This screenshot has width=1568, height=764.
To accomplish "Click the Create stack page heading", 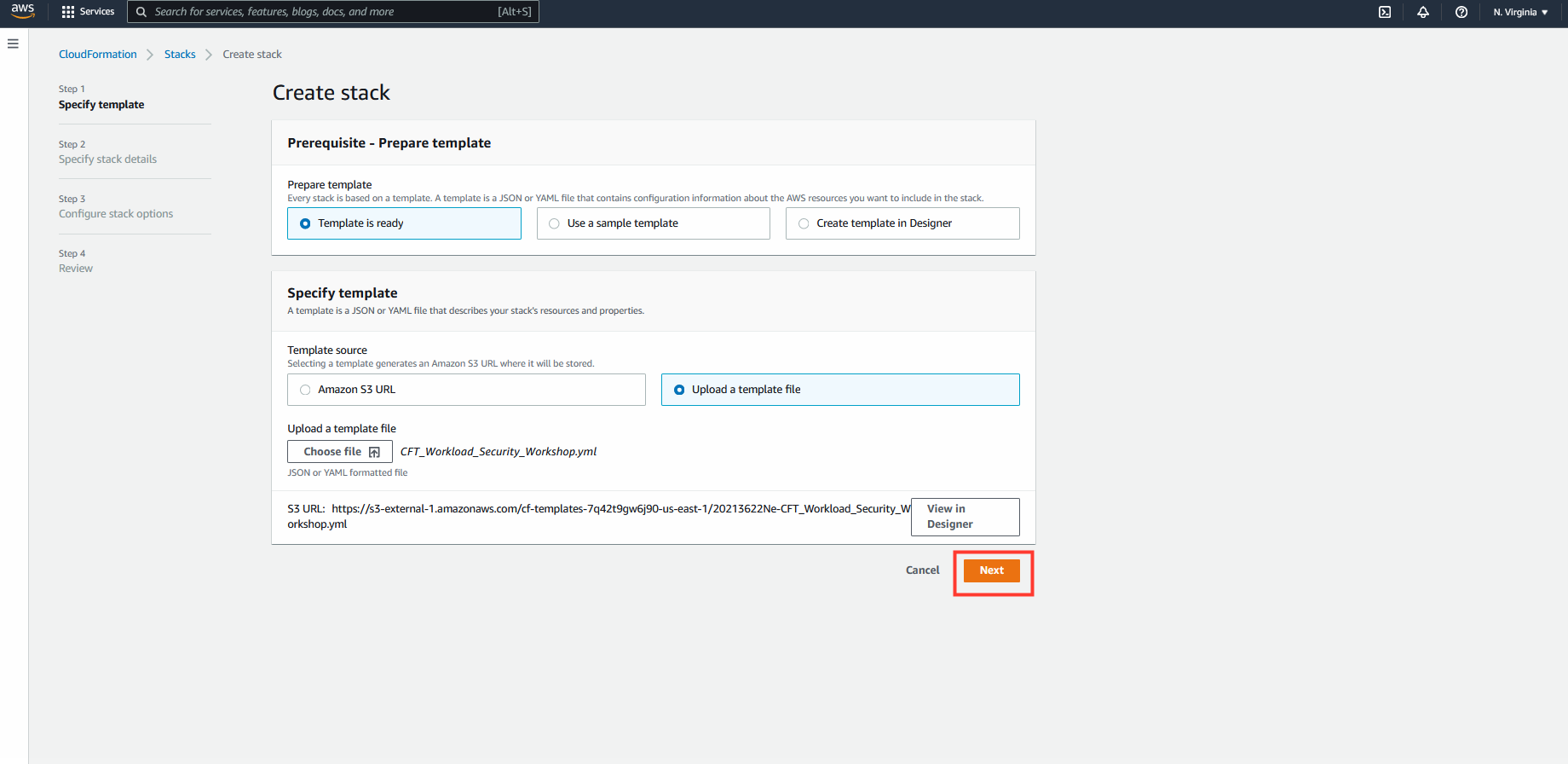I will (331, 93).
